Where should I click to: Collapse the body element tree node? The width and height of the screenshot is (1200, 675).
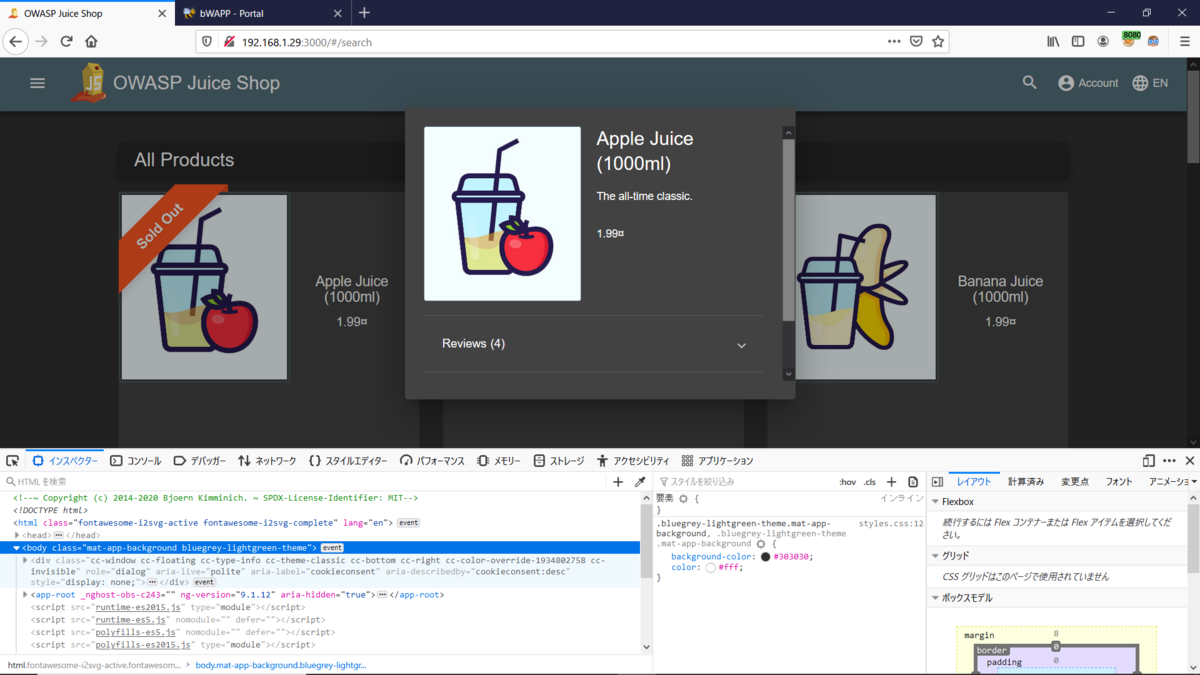pyautogui.click(x=17, y=548)
